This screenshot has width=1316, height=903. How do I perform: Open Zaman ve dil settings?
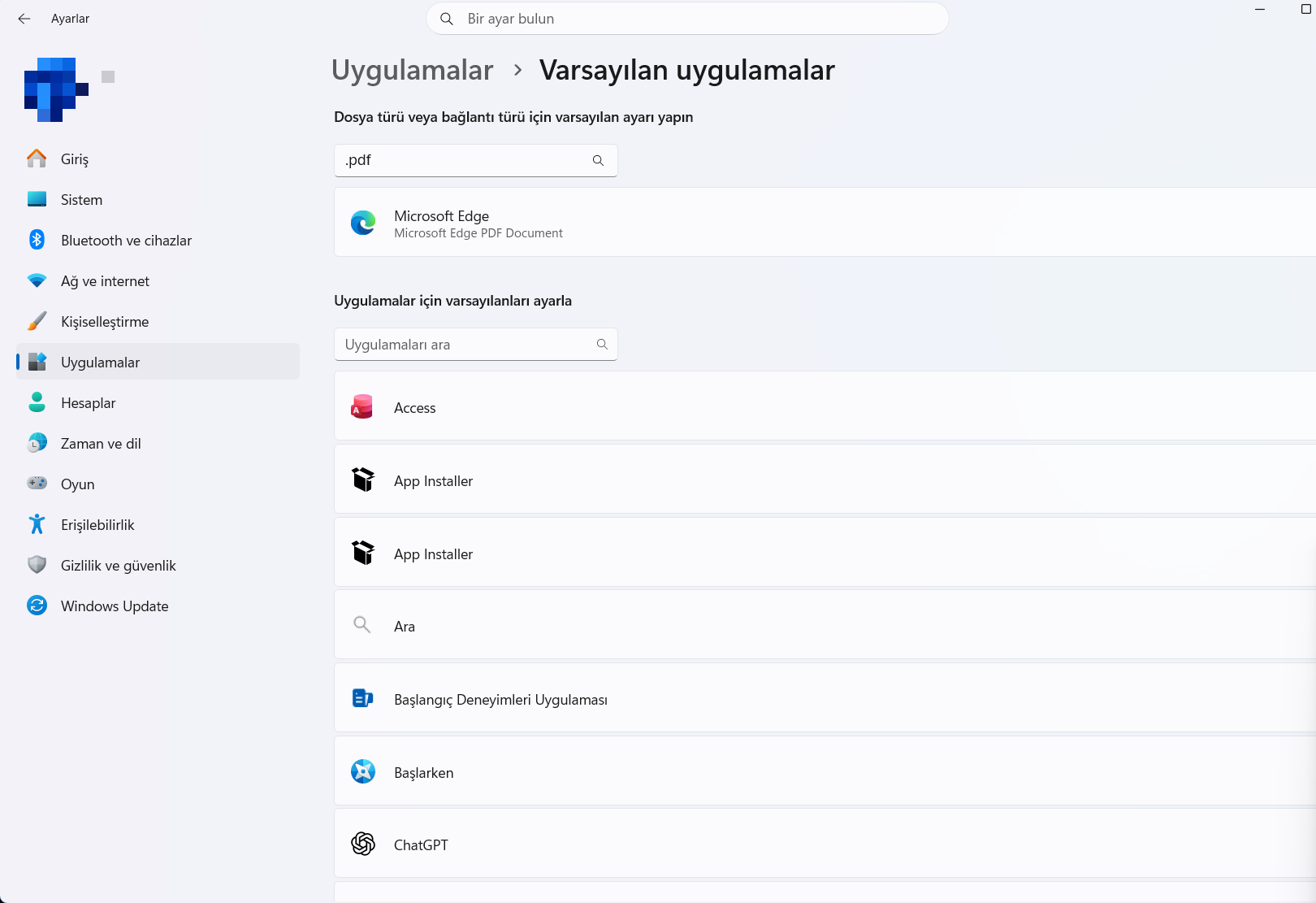pos(158,443)
